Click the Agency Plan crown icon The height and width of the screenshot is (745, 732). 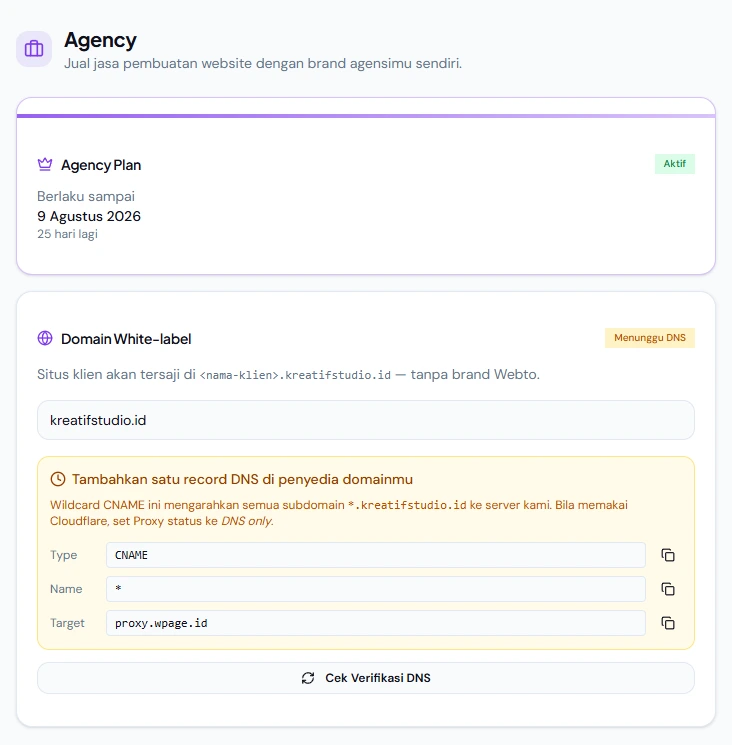coord(45,164)
